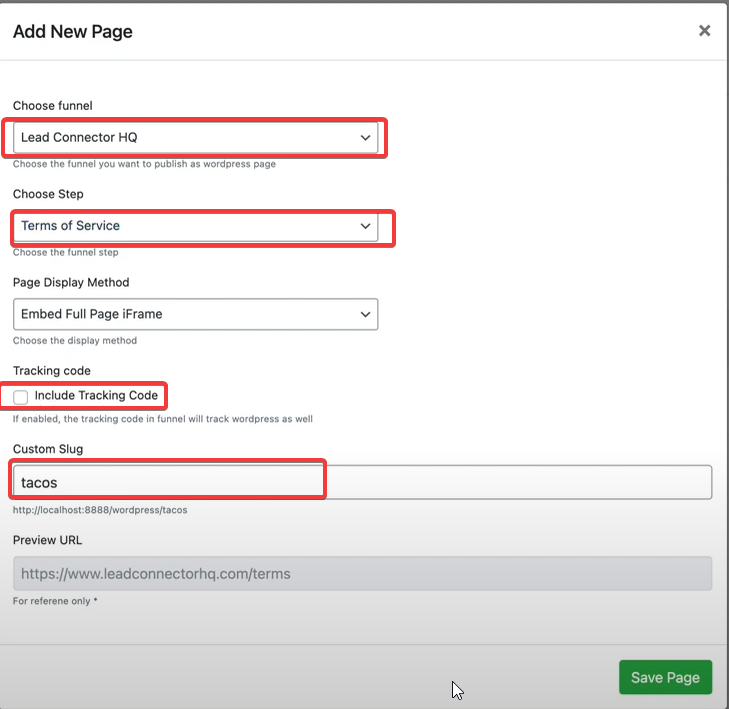The width and height of the screenshot is (729, 709).
Task: Click the Custom Slug field label
Action: (x=48, y=449)
